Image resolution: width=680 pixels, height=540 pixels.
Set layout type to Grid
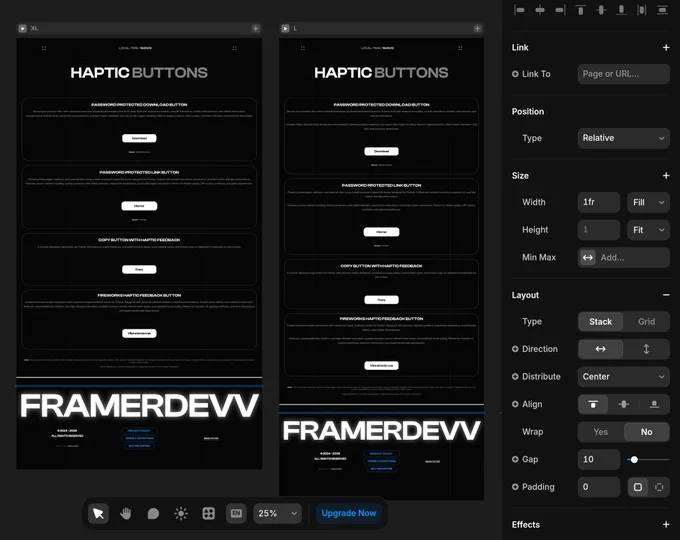[x=646, y=322]
